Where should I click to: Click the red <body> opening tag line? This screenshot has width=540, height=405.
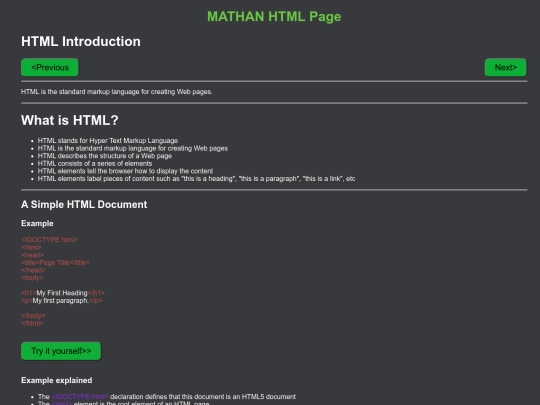32,278
